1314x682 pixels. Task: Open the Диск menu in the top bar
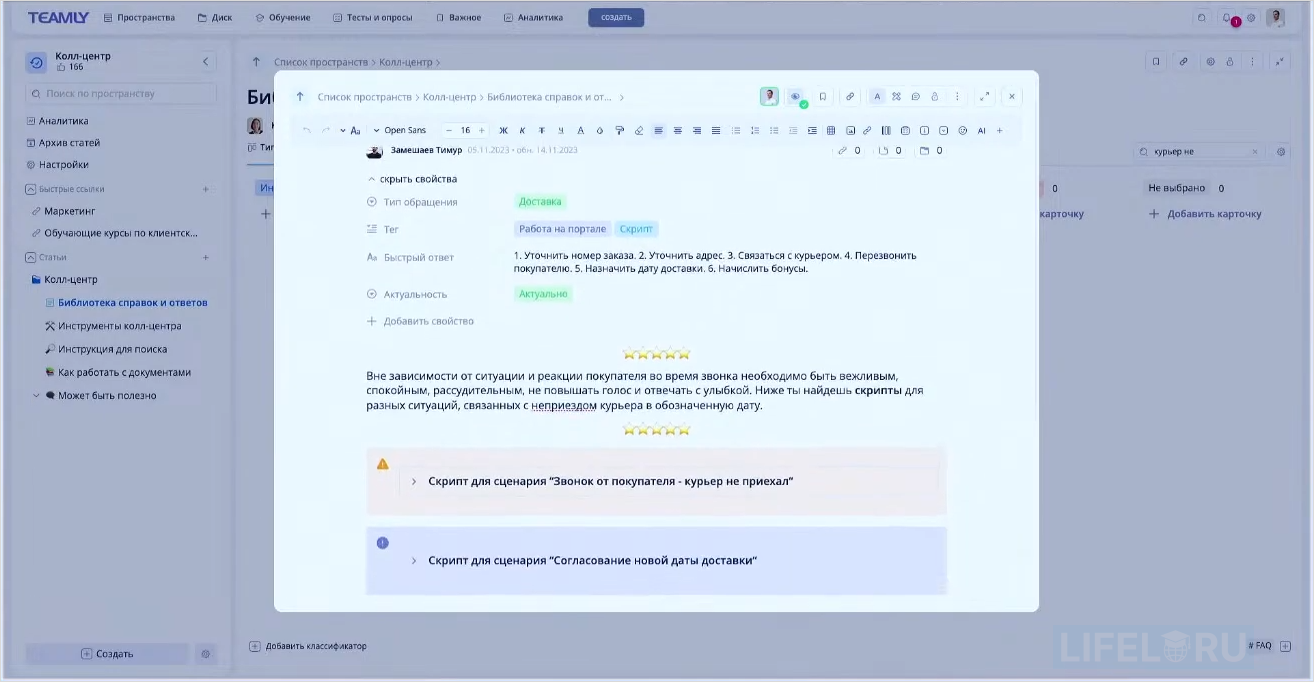click(x=214, y=17)
